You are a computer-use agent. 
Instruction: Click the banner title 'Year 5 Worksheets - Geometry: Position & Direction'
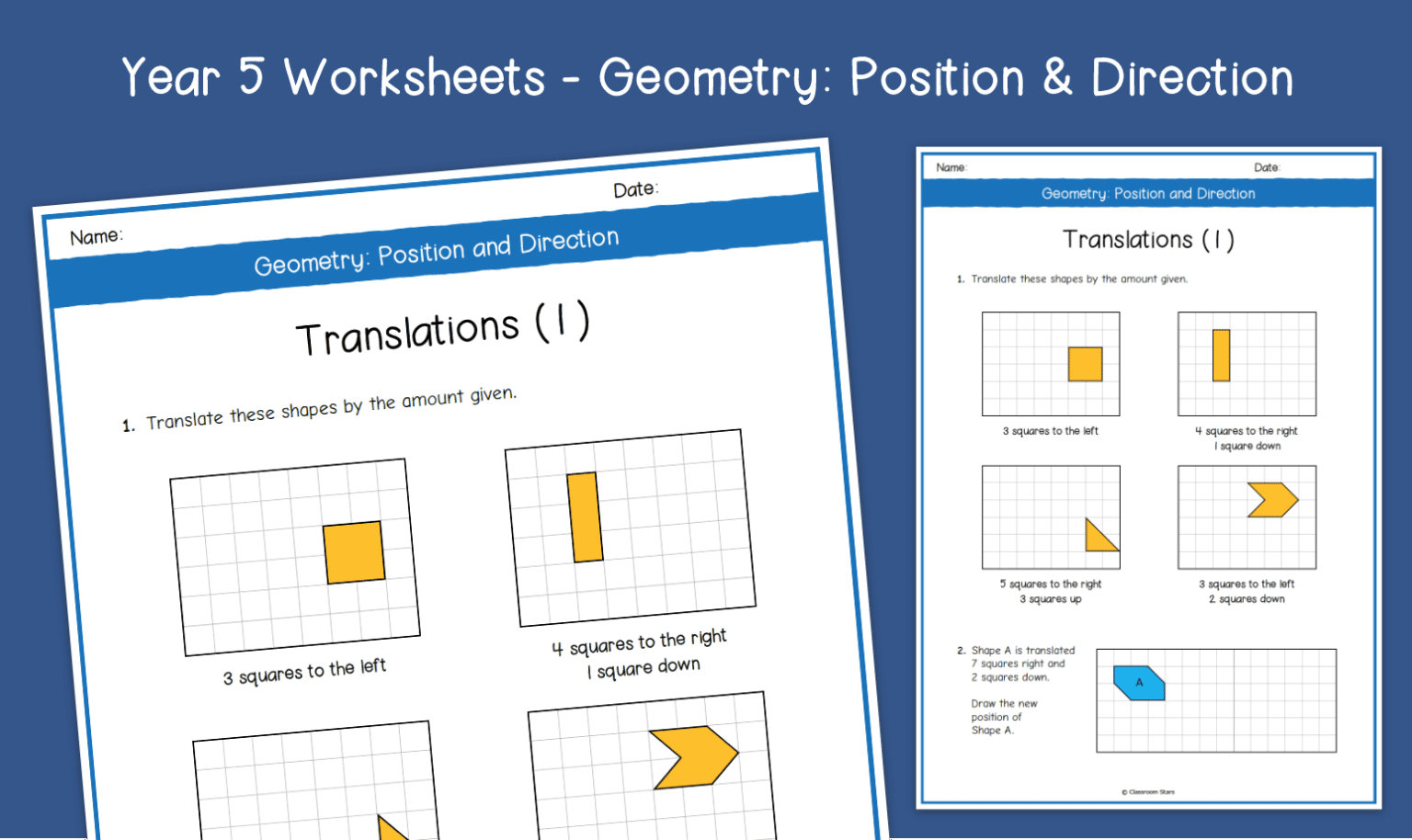tap(707, 77)
